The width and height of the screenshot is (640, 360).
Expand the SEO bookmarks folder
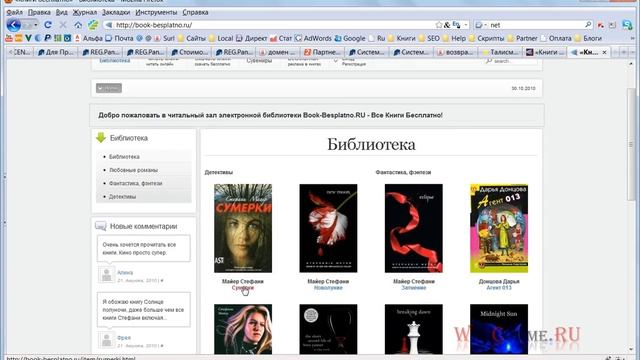tap(429, 38)
